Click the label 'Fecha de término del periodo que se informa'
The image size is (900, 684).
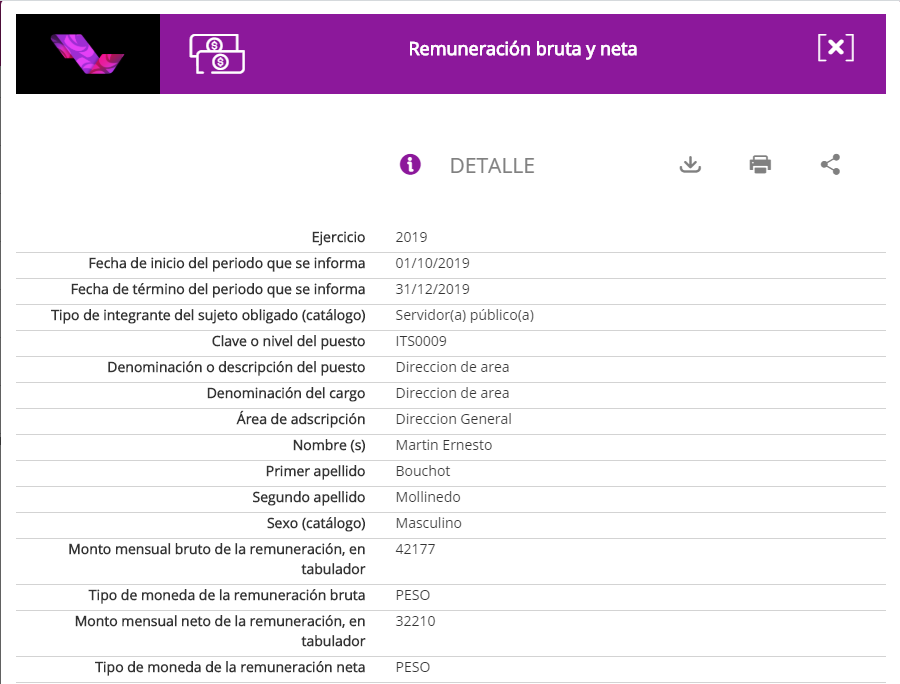point(218,289)
